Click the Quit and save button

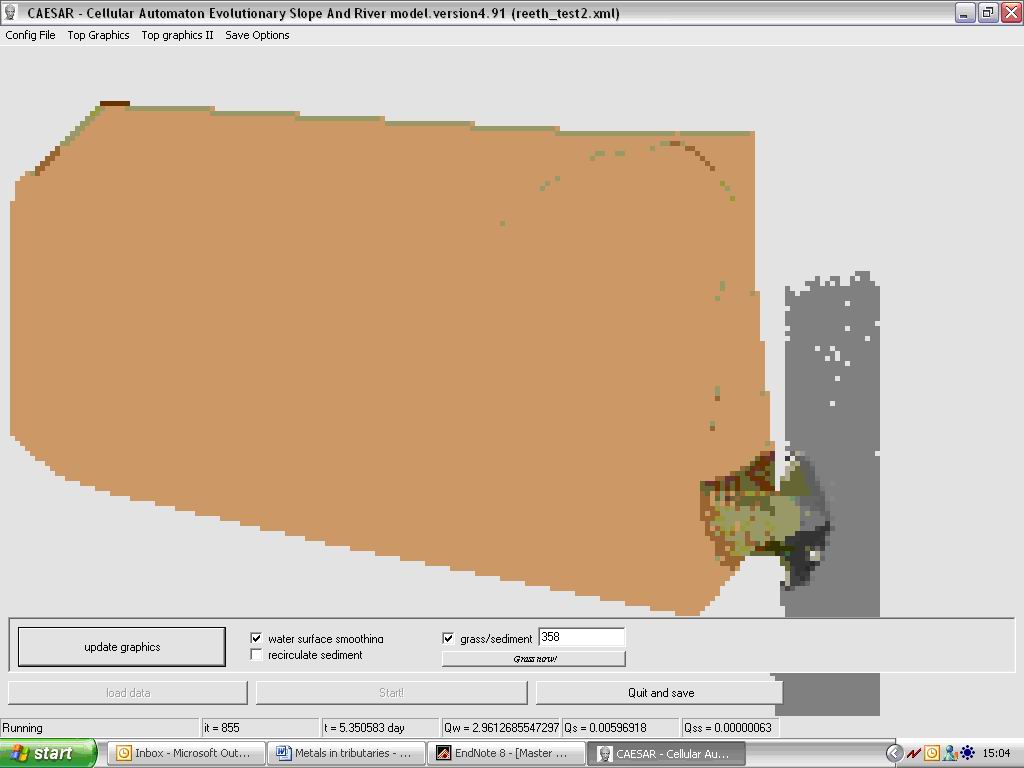tap(660, 693)
